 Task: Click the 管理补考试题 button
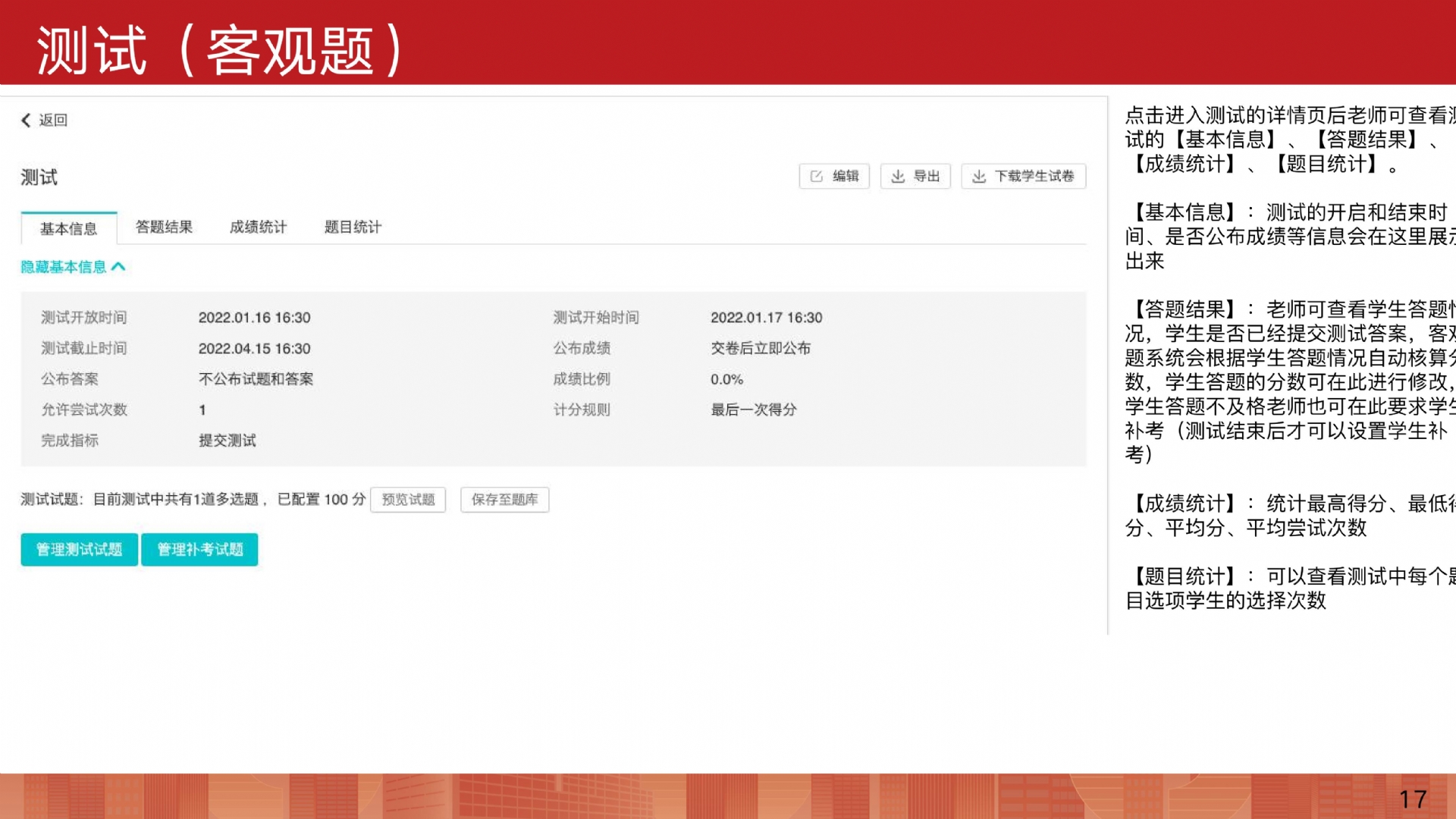199,550
